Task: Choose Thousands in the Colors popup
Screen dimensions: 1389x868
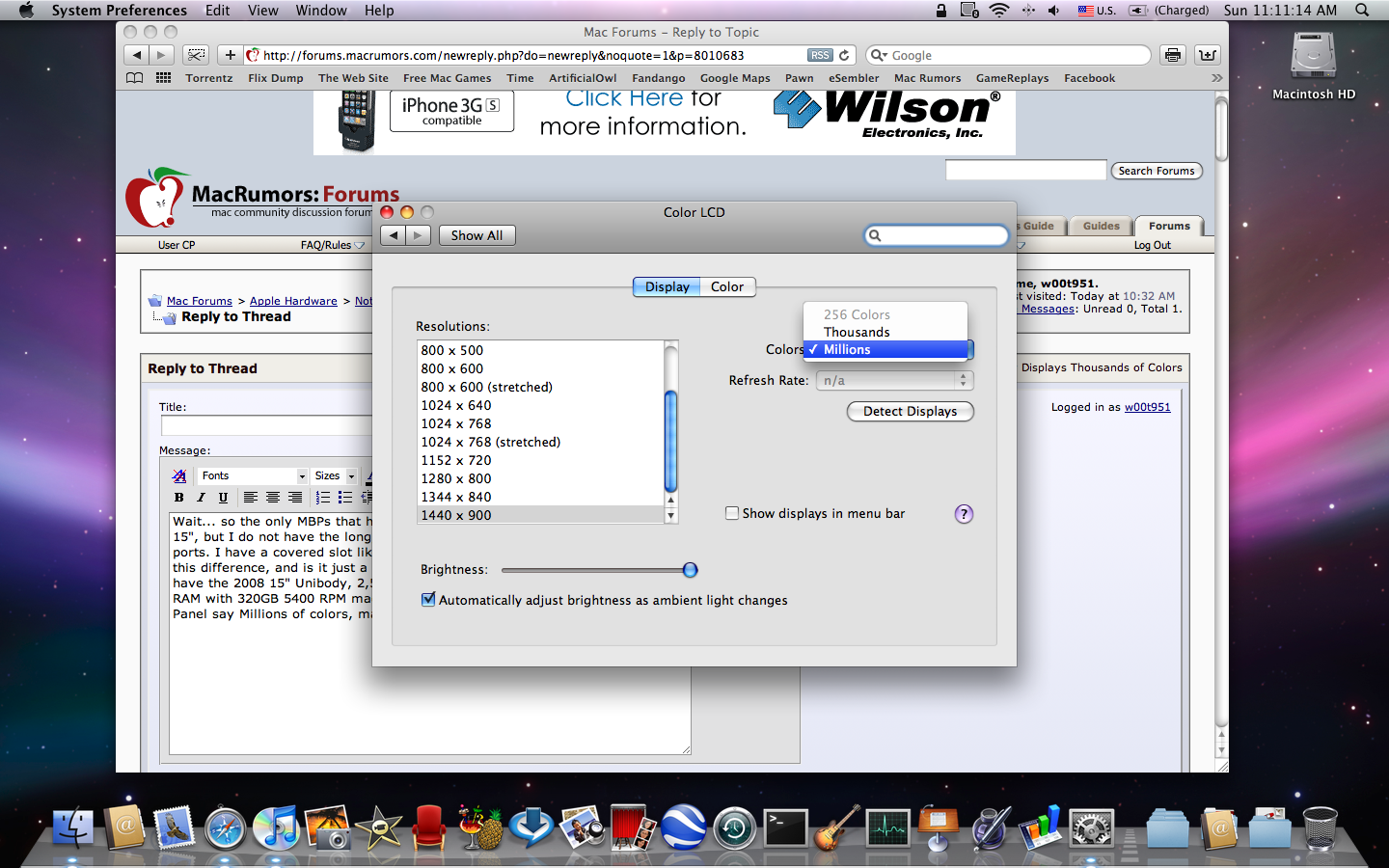Action: pyautogui.click(x=885, y=332)
